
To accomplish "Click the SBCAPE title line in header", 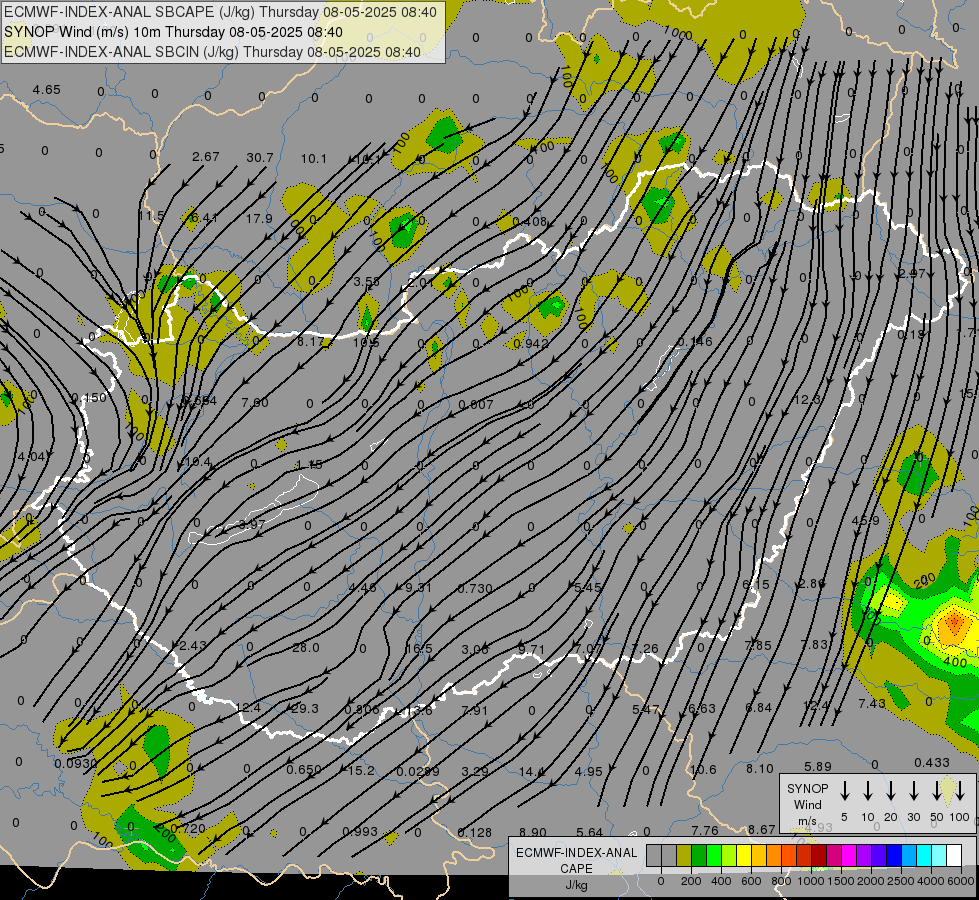I will point(220,12).
